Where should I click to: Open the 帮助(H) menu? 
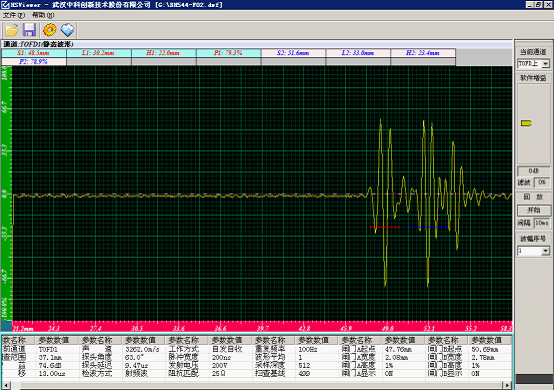tap(43, 15)
